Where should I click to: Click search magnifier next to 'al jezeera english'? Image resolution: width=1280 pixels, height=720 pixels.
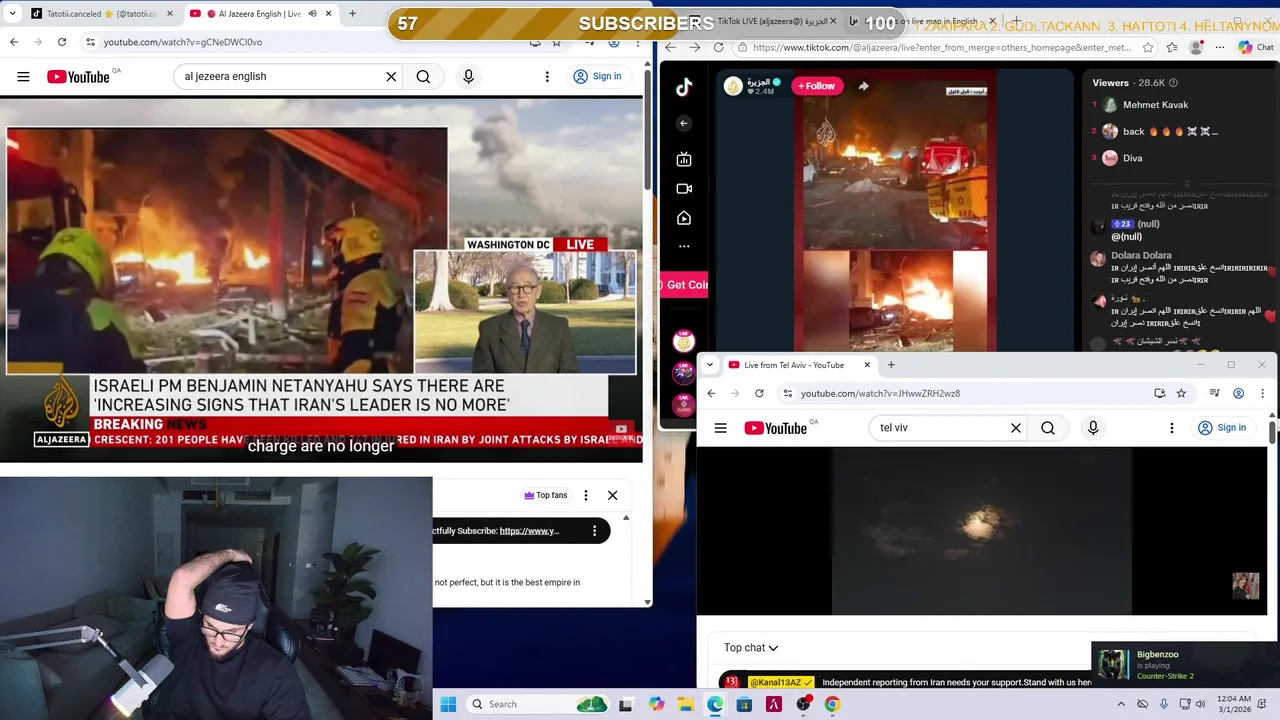click(423, 76)
